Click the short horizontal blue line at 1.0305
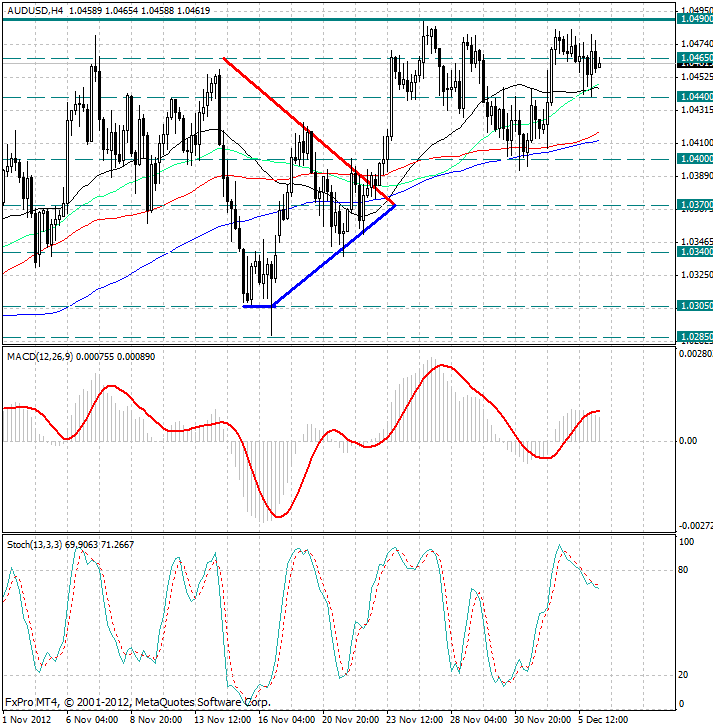 (x=259, y=306)
